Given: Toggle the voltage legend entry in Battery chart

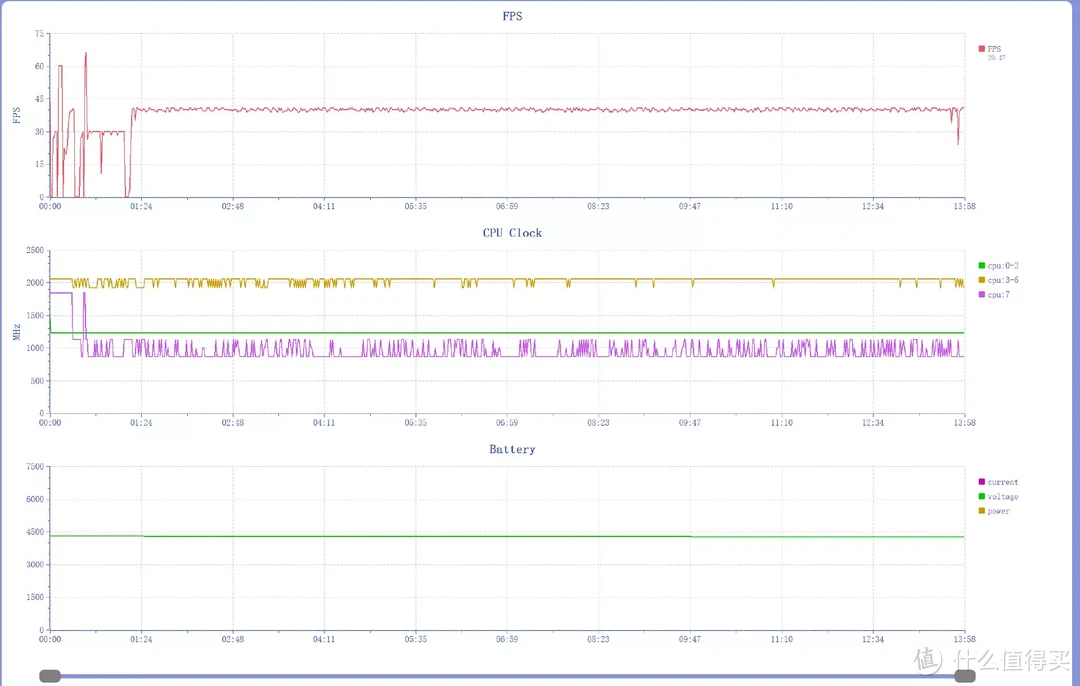Looking at the screenshot, I should point(998,497).
